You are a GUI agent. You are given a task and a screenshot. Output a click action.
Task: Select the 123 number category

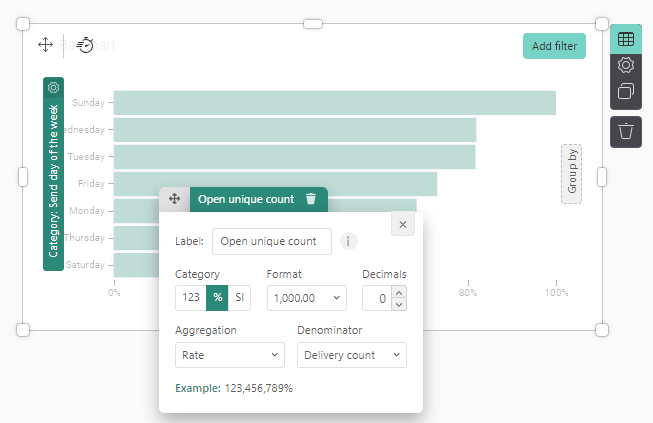[190, 298]
